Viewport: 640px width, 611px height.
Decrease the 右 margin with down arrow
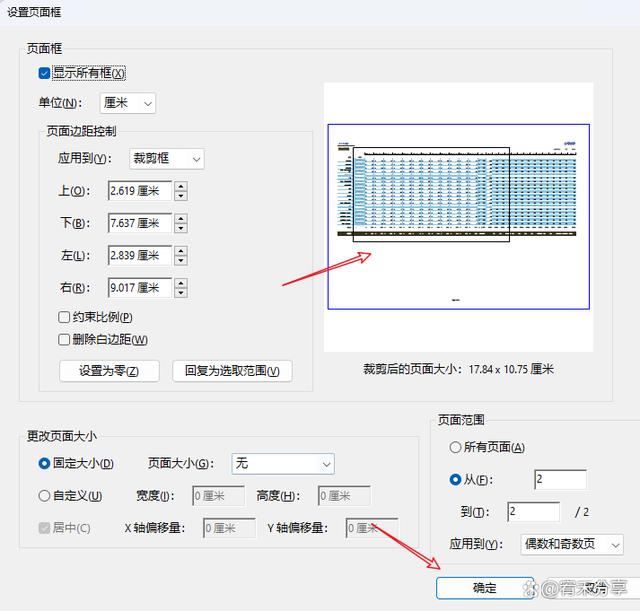tap(181, 293)
